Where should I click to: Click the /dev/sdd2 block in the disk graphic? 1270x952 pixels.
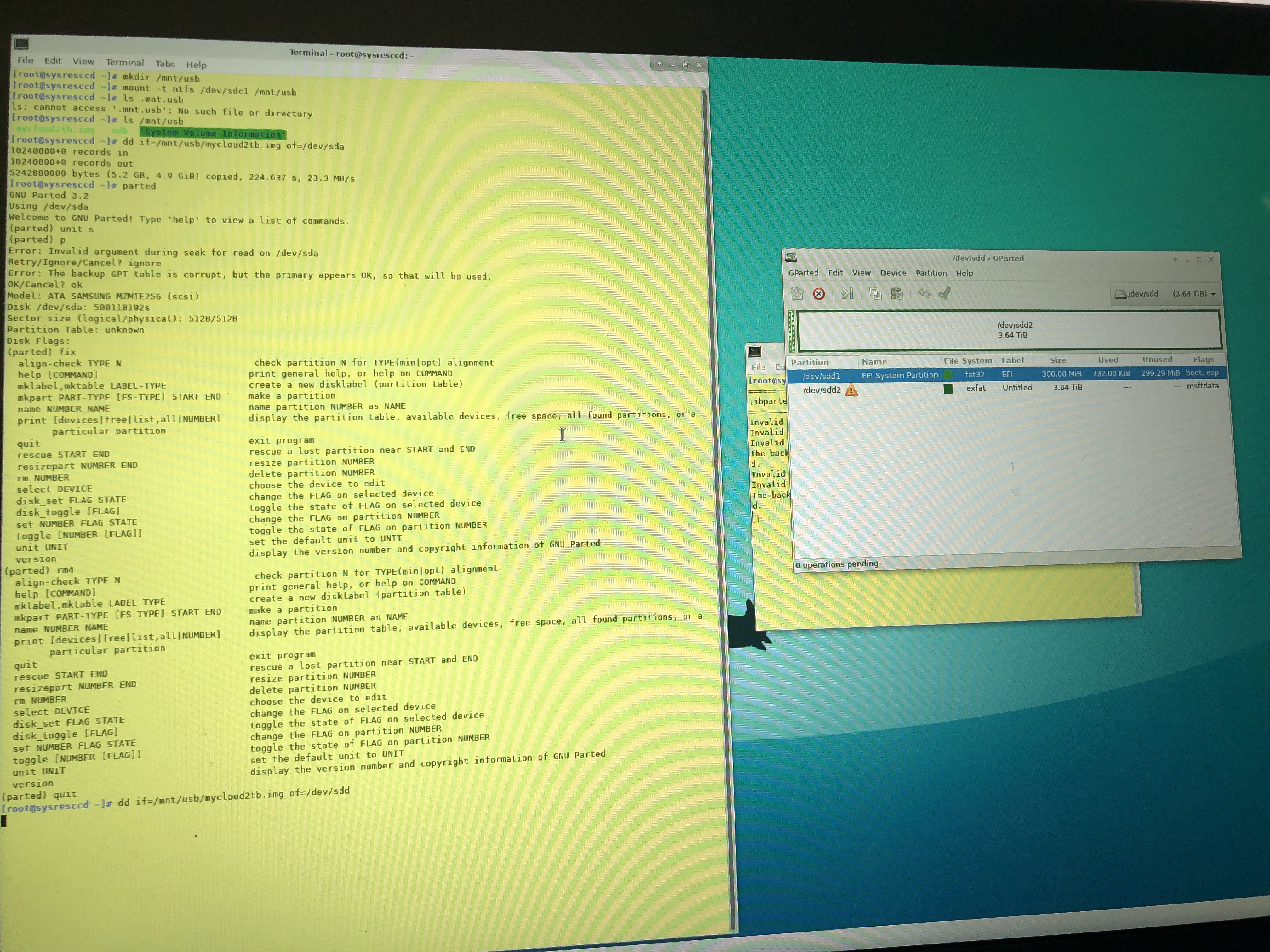click(x=1014, y=330)
